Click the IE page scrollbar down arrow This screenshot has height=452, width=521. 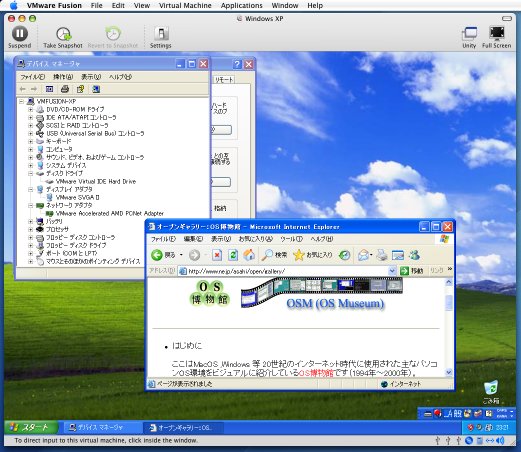point(449,373)
